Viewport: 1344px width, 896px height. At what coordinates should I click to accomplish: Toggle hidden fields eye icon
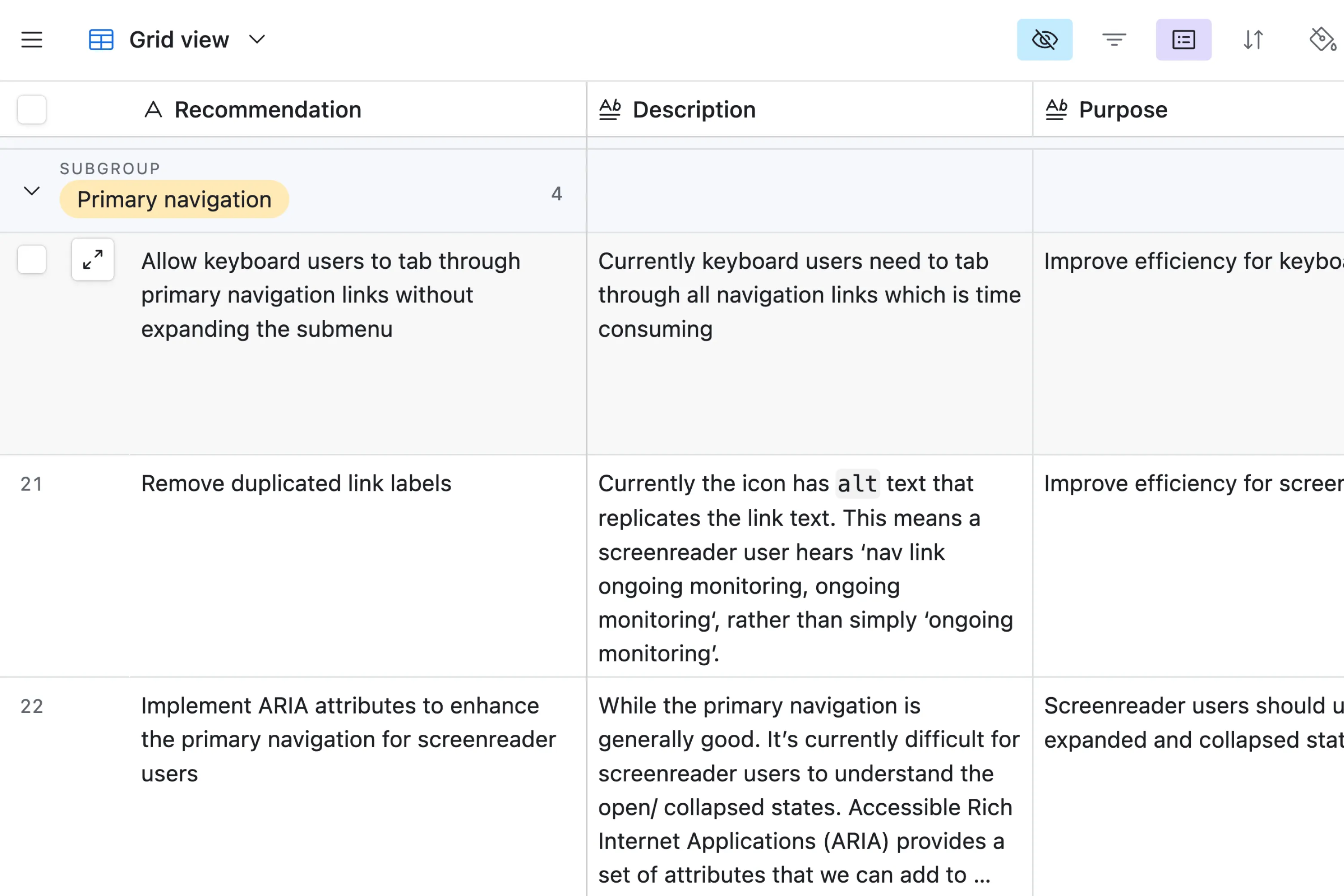[1045, 40]
